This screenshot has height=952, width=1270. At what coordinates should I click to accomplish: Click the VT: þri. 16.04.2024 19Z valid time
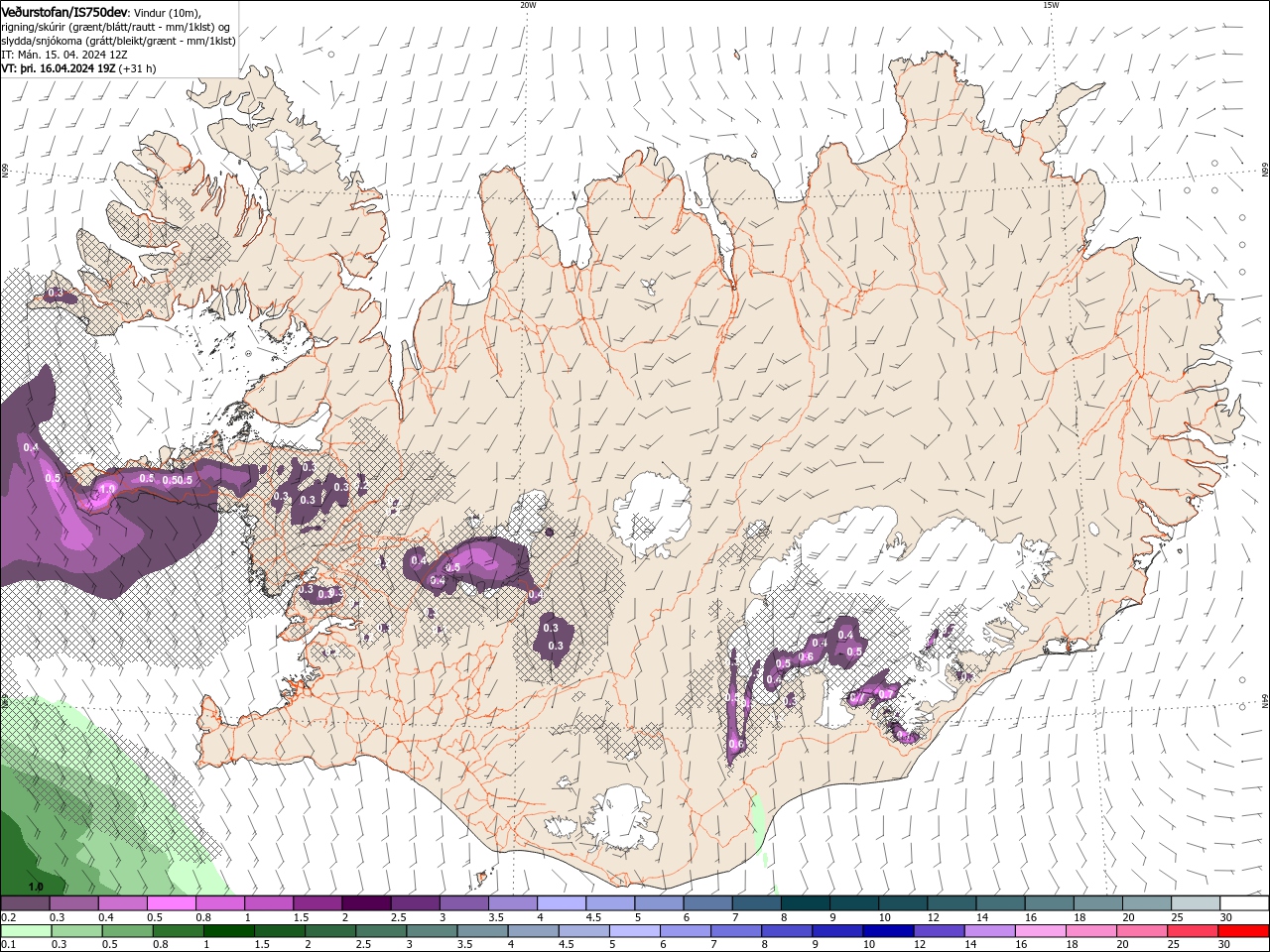(59, 69)
